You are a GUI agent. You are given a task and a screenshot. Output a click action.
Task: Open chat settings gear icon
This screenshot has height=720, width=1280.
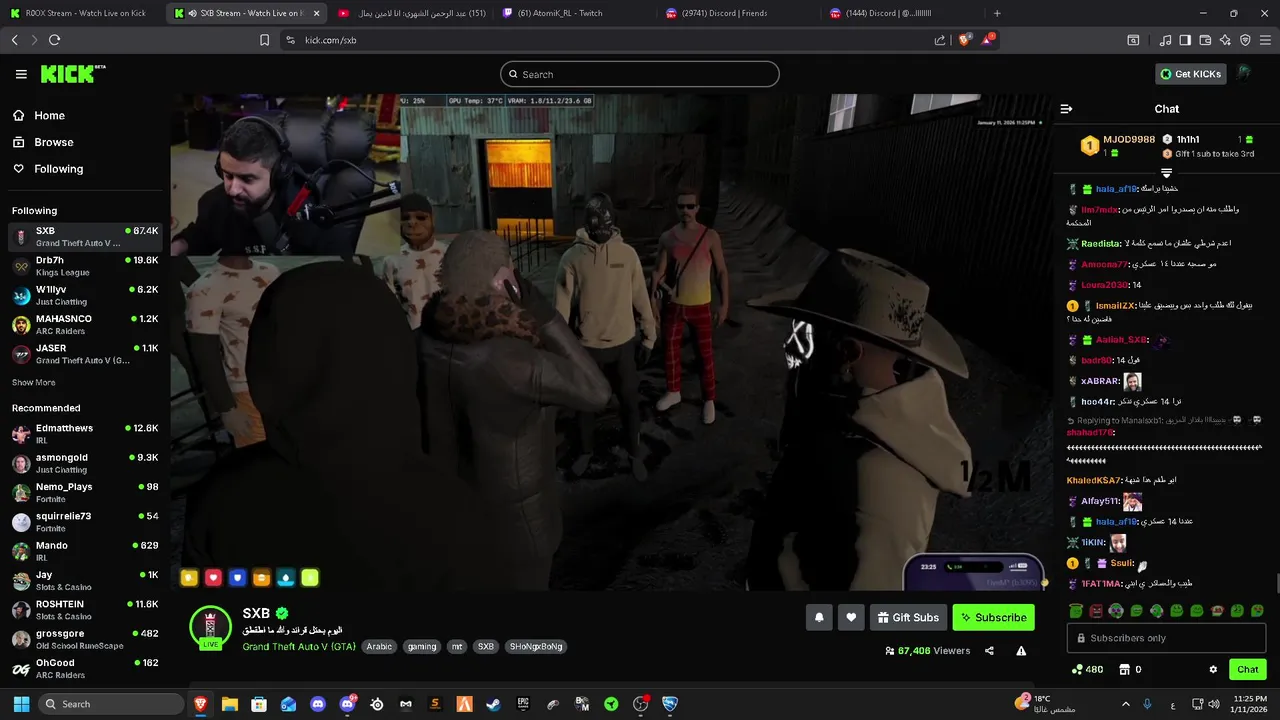click(1213, 670)
